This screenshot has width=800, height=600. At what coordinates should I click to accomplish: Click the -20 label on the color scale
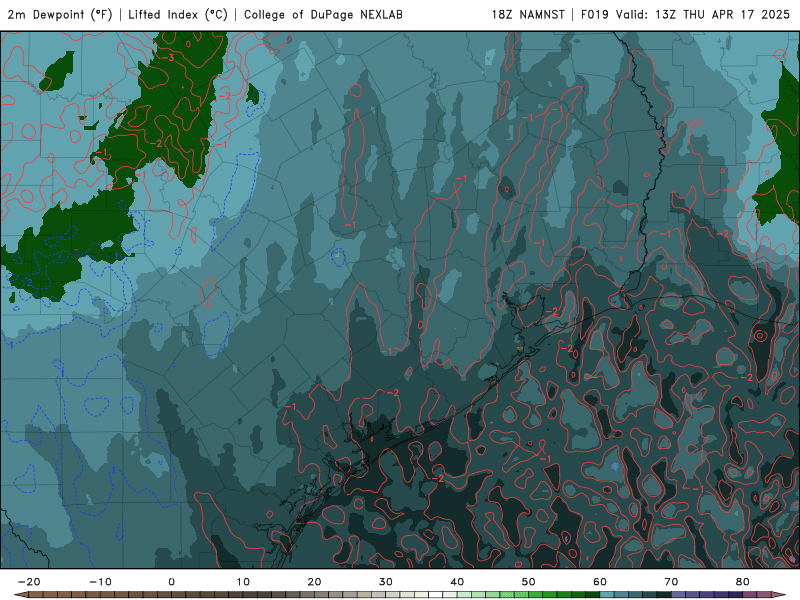tap(29, 582)
